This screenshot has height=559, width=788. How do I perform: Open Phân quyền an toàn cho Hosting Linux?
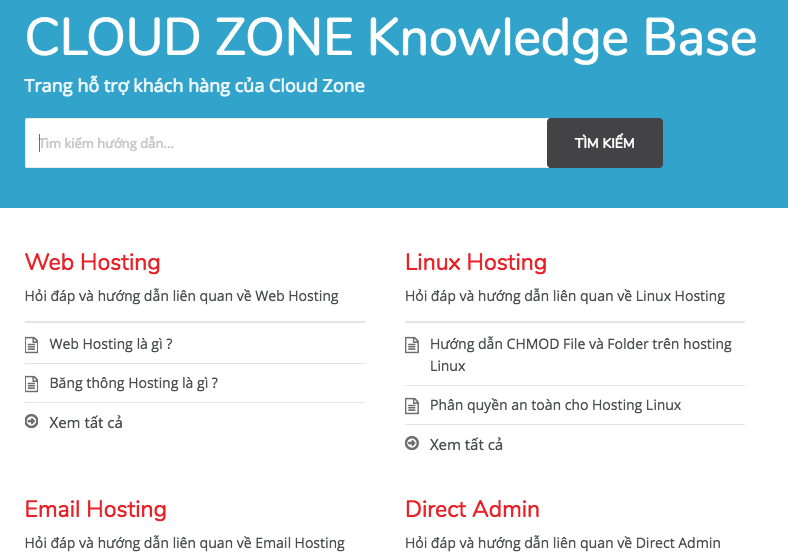click(555, 405)
